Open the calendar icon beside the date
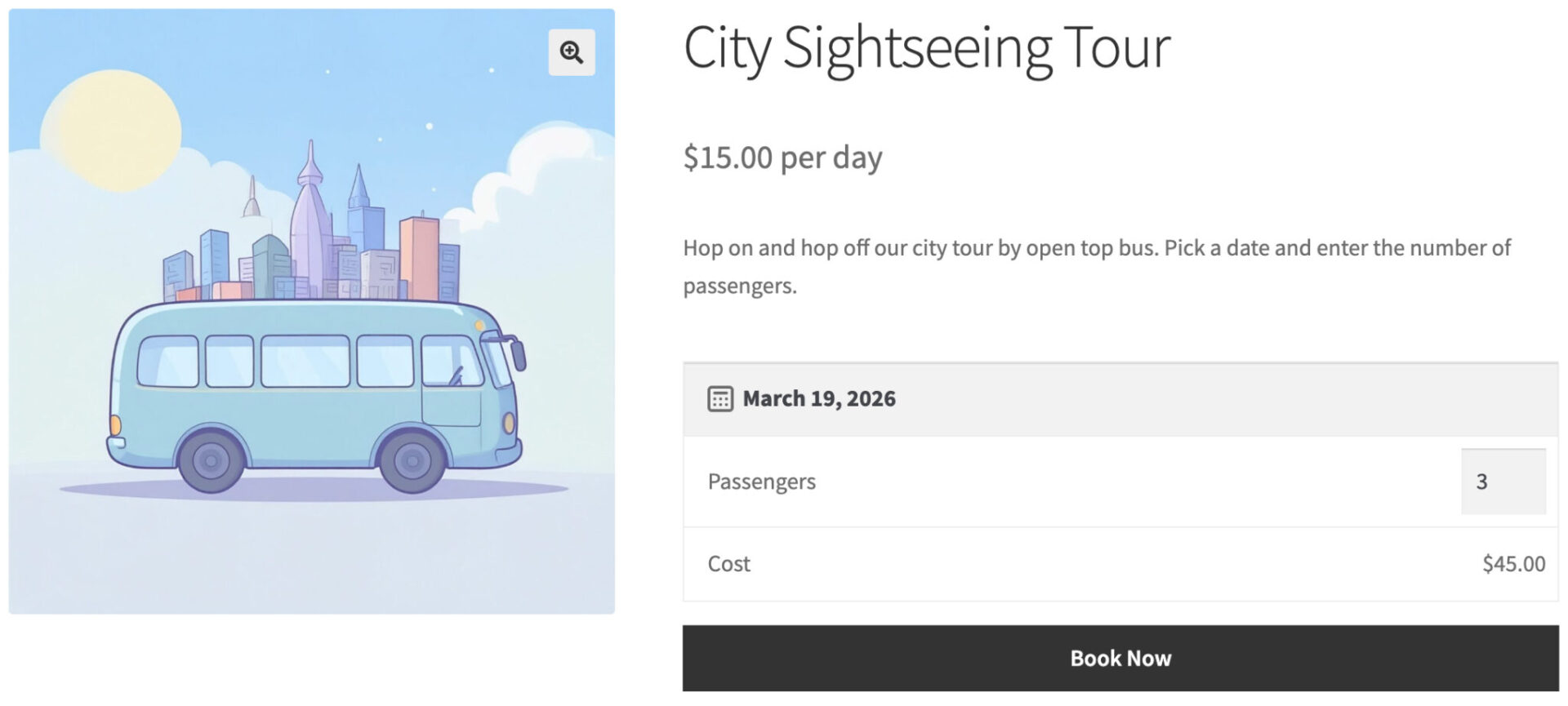The width and height of the screenshot is (1568, 706). tap(719, 398)
